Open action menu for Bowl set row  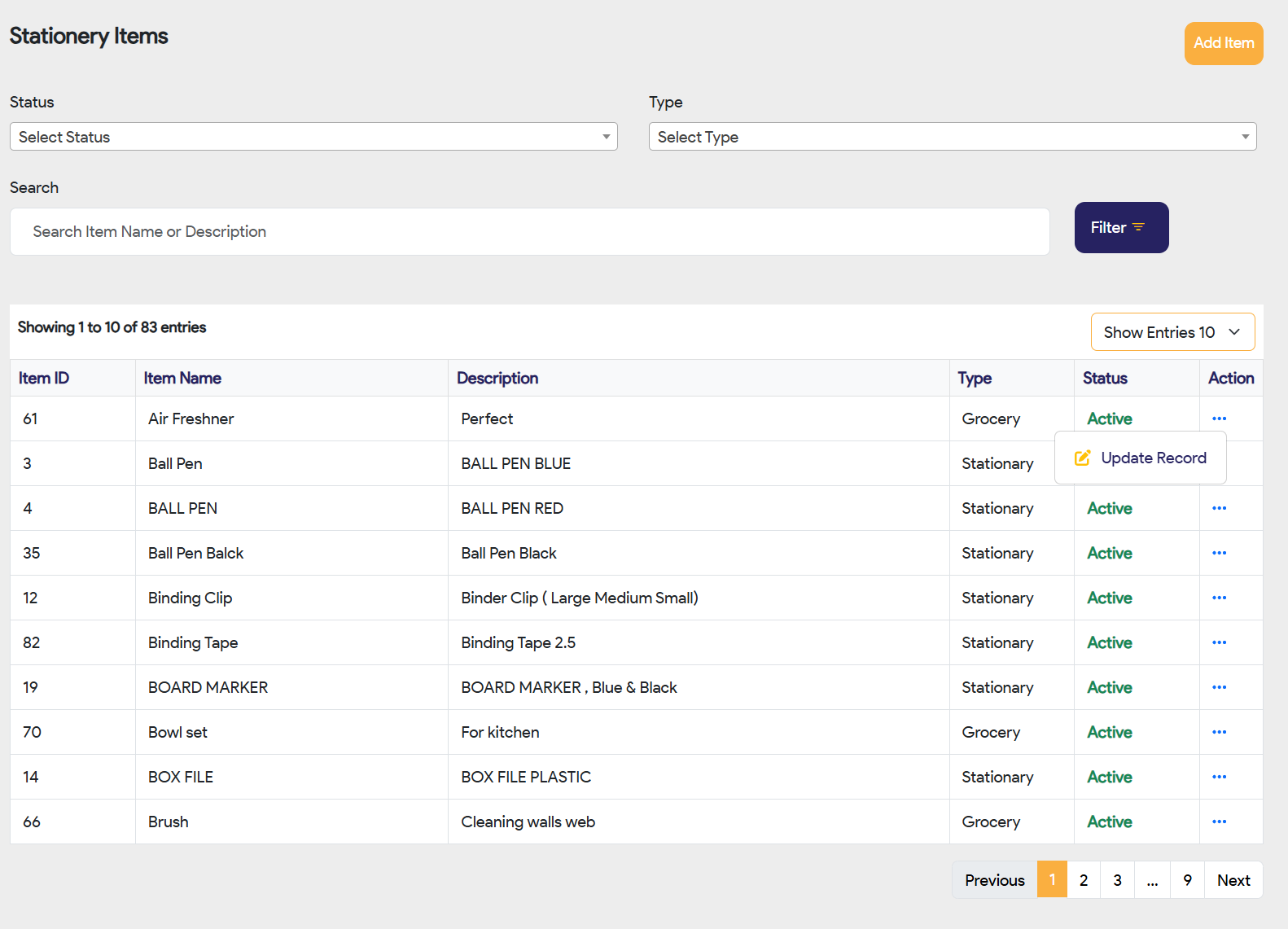coord(1219,732)
